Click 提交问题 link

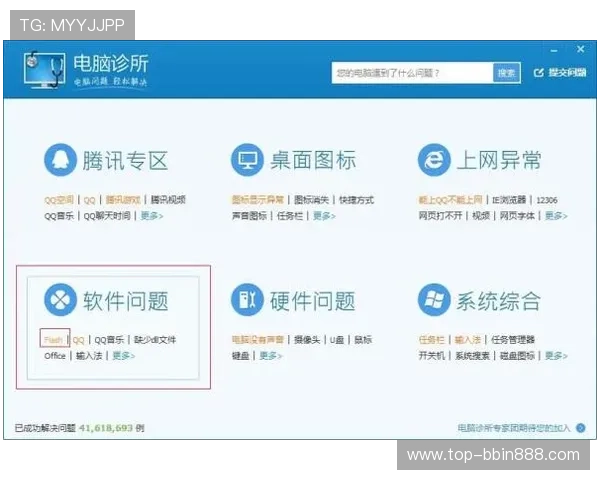tap(567, 72)
